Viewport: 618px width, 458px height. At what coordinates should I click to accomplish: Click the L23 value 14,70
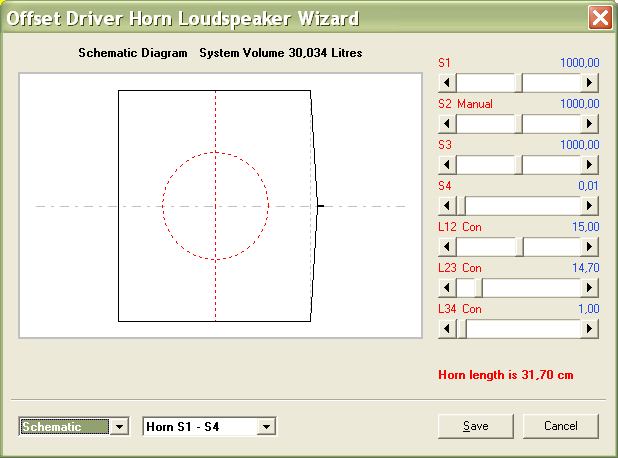(x=585, y=268)
